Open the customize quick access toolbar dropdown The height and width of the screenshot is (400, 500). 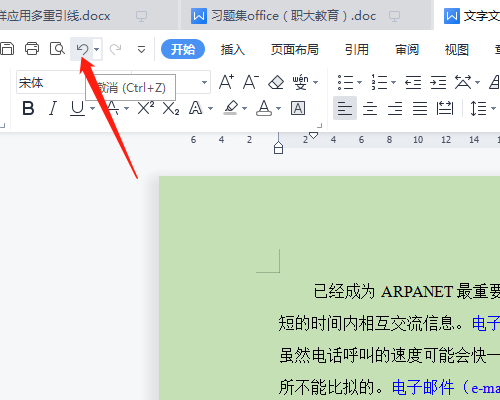pyautogui.click(x=141, y=50)
